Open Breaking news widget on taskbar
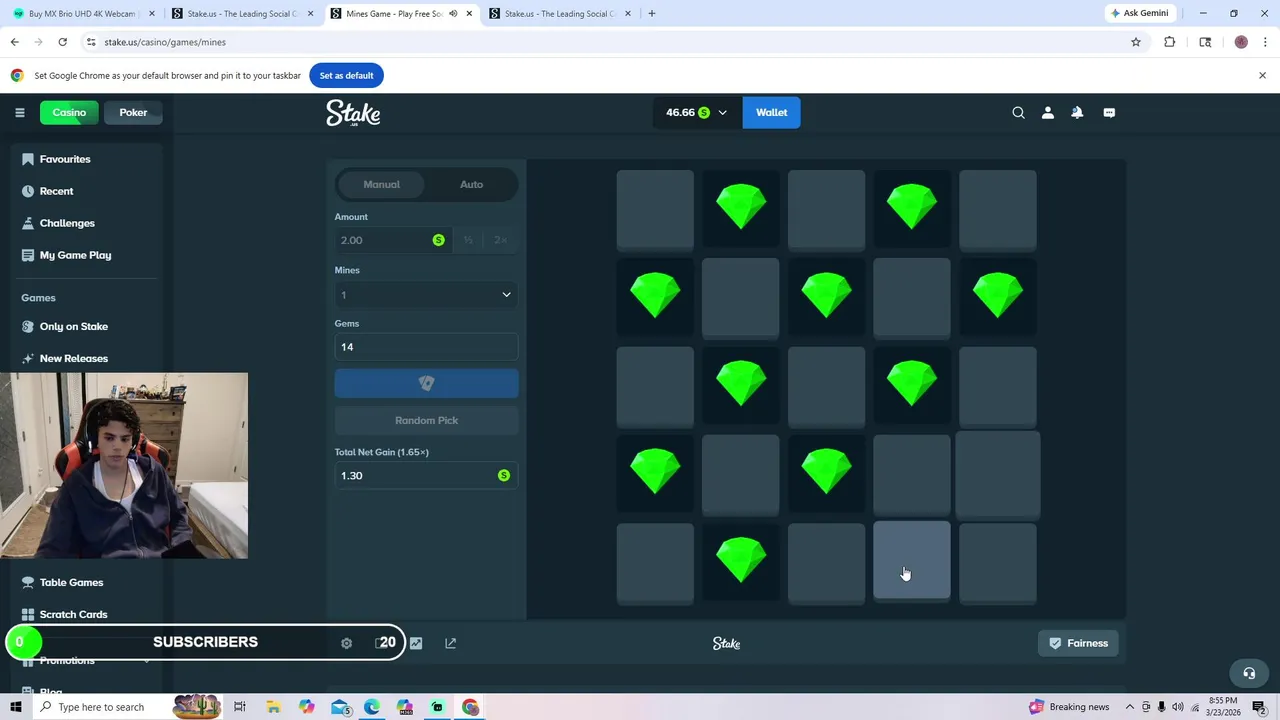Viewport: 1280px width, 720px height. click(1069, 707)
